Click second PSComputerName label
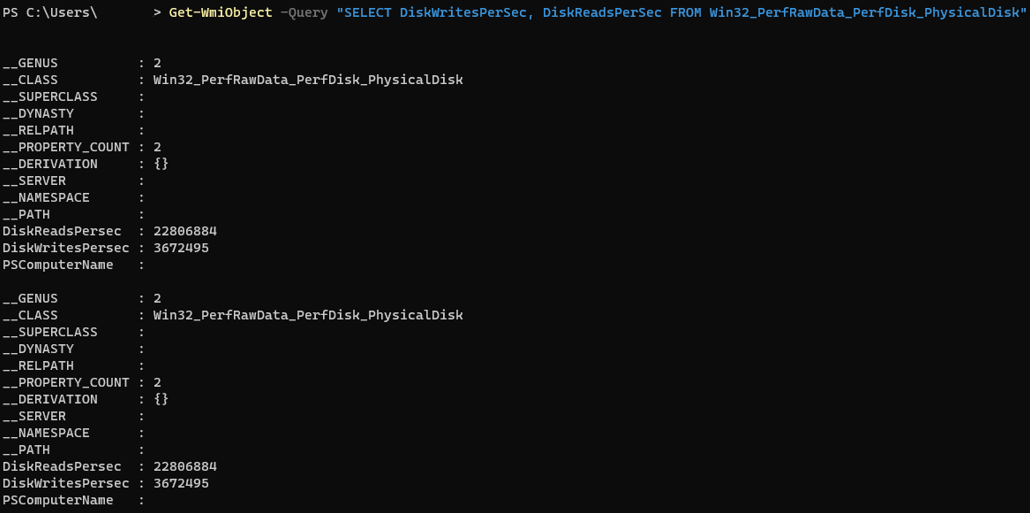 58,501
